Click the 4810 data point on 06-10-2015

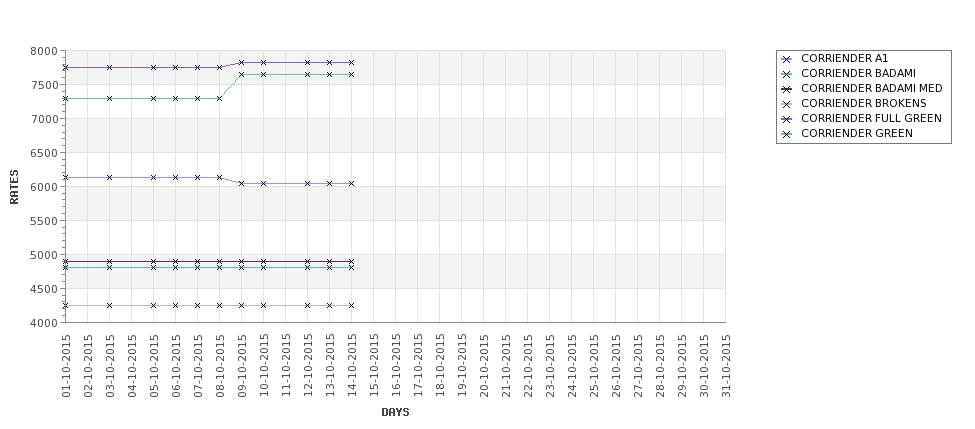[x=176, y=267]
